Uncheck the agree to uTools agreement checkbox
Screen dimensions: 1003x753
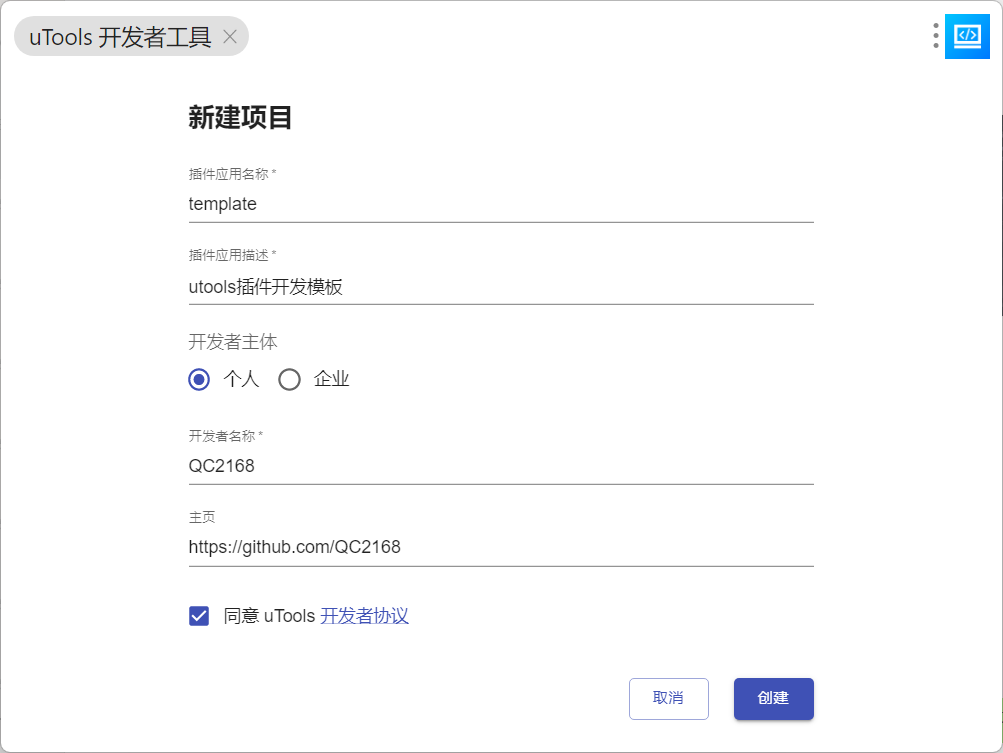[199, 616]
